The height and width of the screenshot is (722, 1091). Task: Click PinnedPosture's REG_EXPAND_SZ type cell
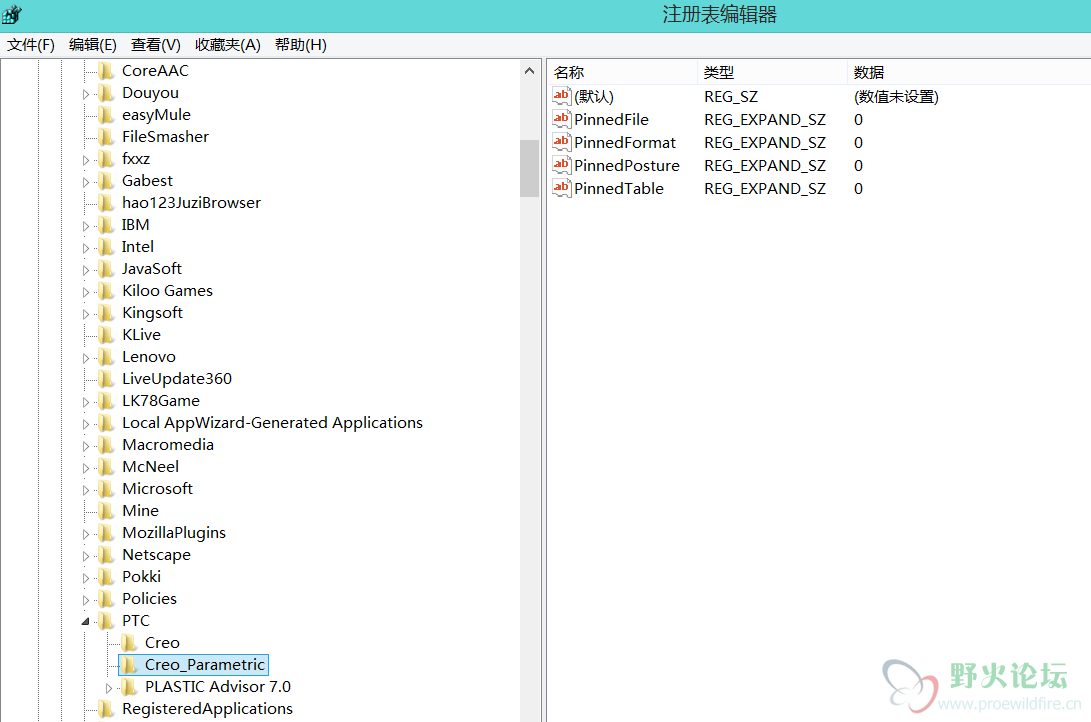coord(765,166)
